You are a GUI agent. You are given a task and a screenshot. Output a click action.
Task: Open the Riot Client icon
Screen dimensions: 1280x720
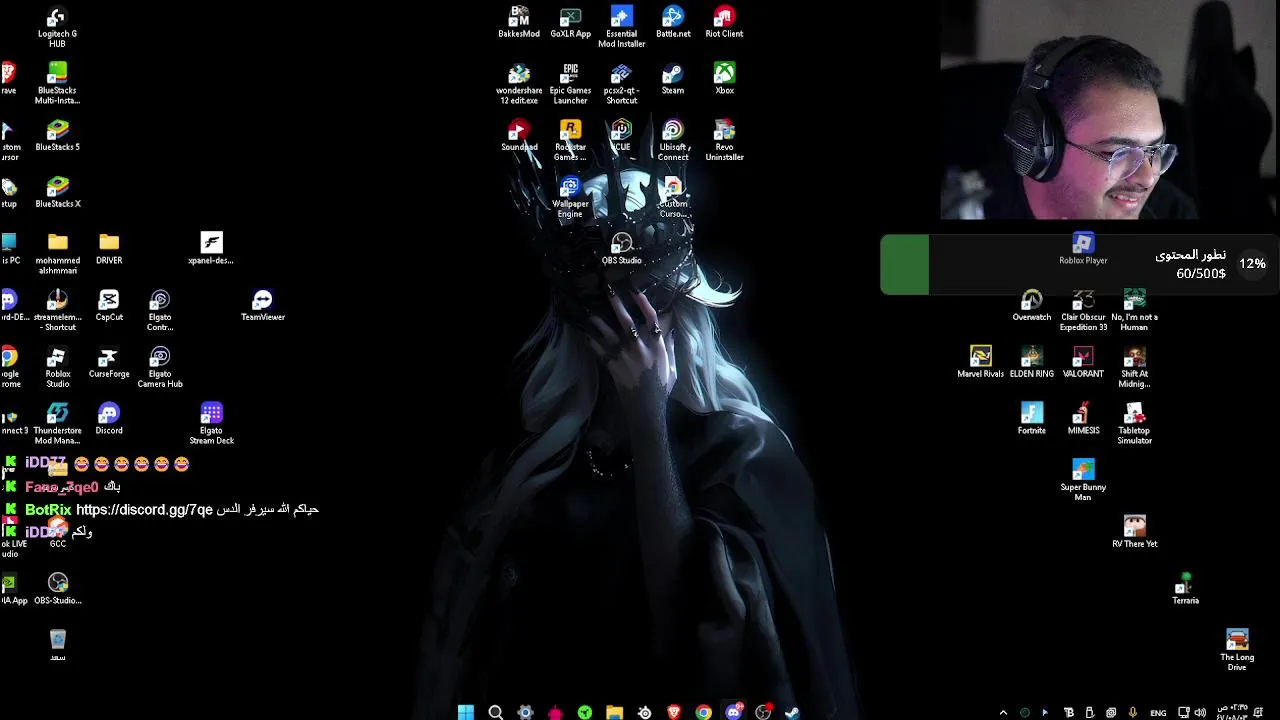pos(724,22)
